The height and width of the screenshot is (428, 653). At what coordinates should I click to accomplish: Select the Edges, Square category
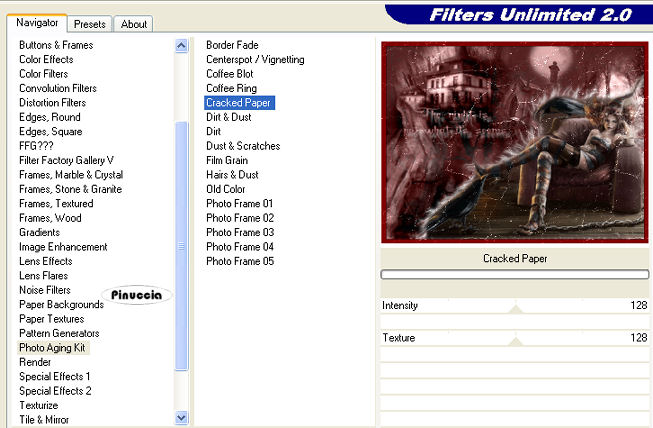click(51, 132)
